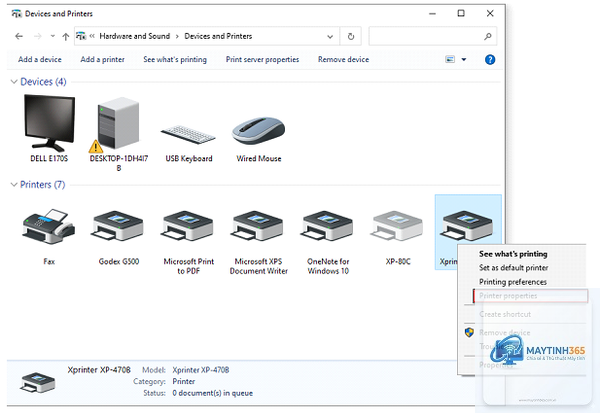Collapse the Devices (4) group
The width and height of the screenshot is (600, 413).
tap(14, 82)
